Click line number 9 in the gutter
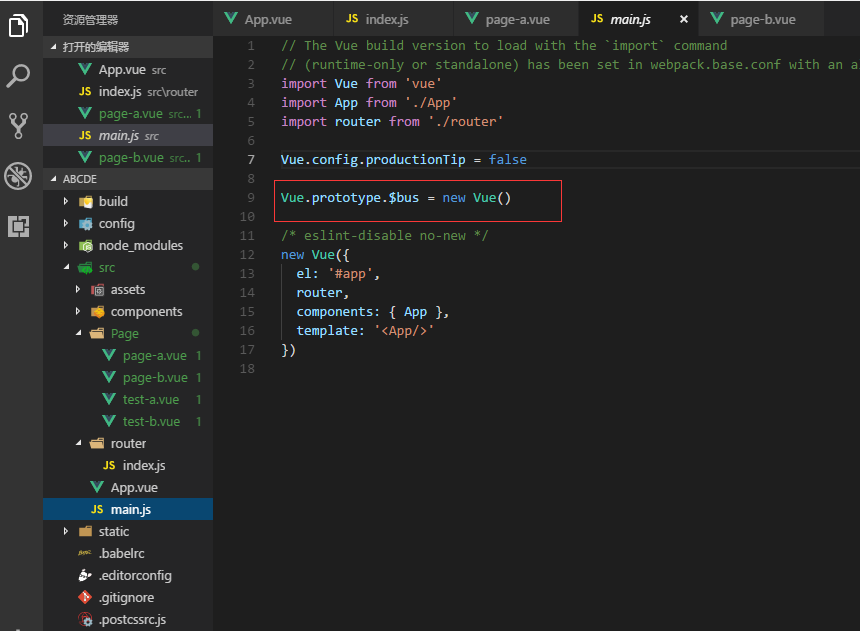Viewport: 860px width, 631px height. (x=250, y=198)
